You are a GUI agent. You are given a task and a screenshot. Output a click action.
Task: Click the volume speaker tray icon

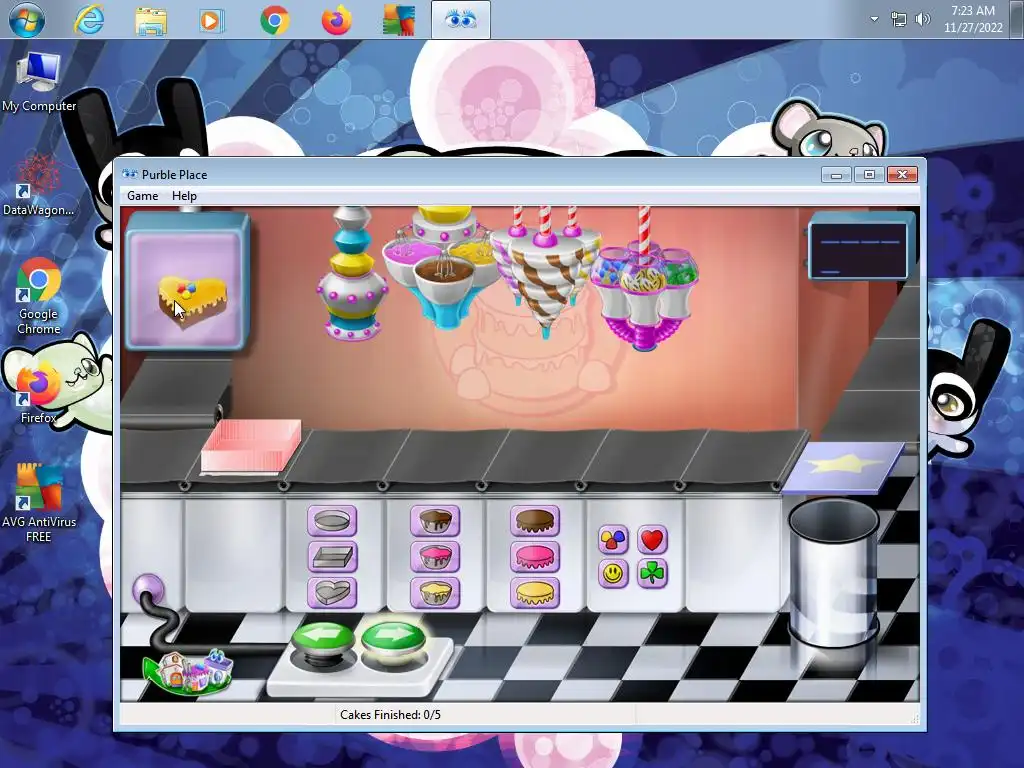click(923, 20)
